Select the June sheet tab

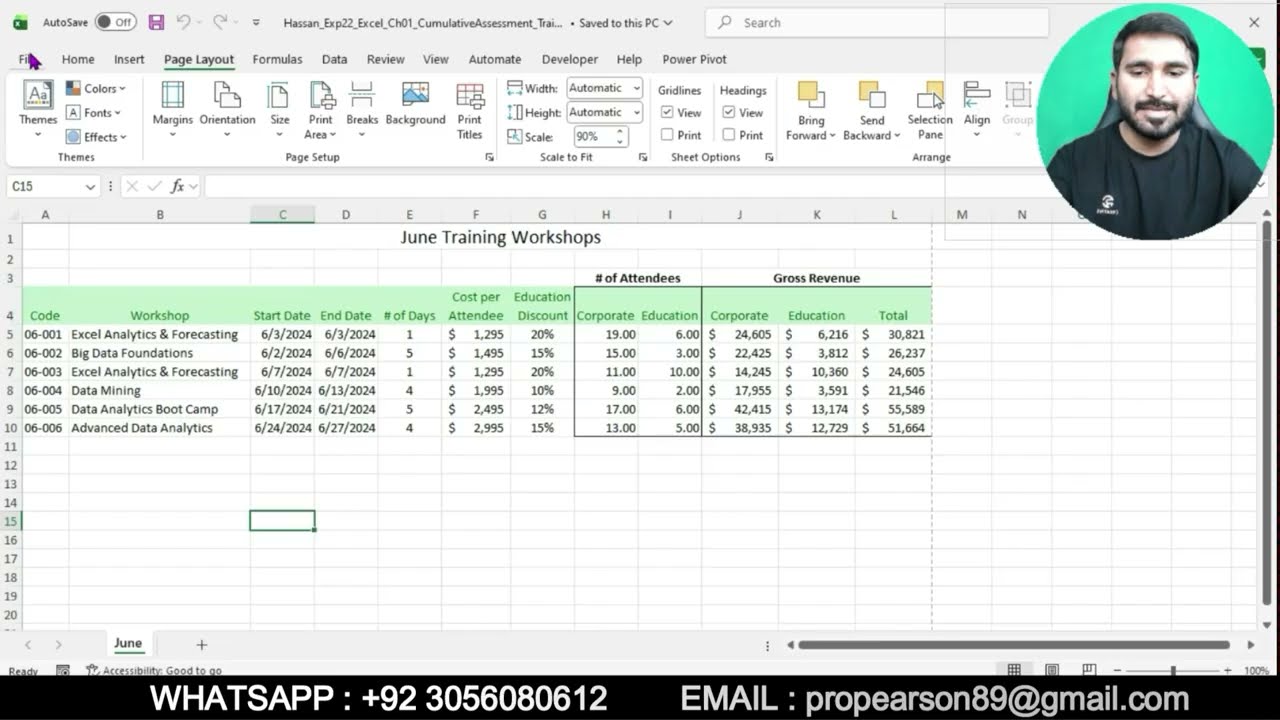click(x=128, y=644)
